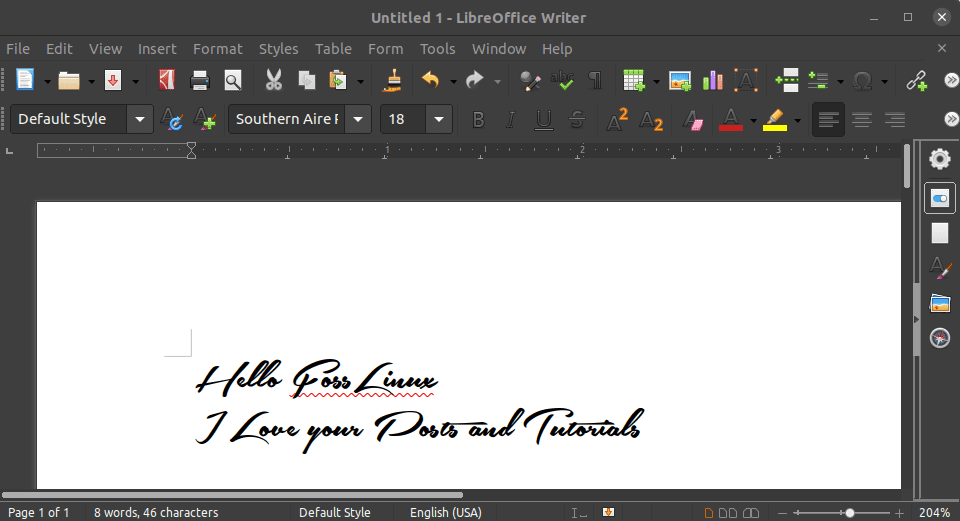This screenshot has height=521, width=960.
Task: Click the Print icon
Action: 200,80
